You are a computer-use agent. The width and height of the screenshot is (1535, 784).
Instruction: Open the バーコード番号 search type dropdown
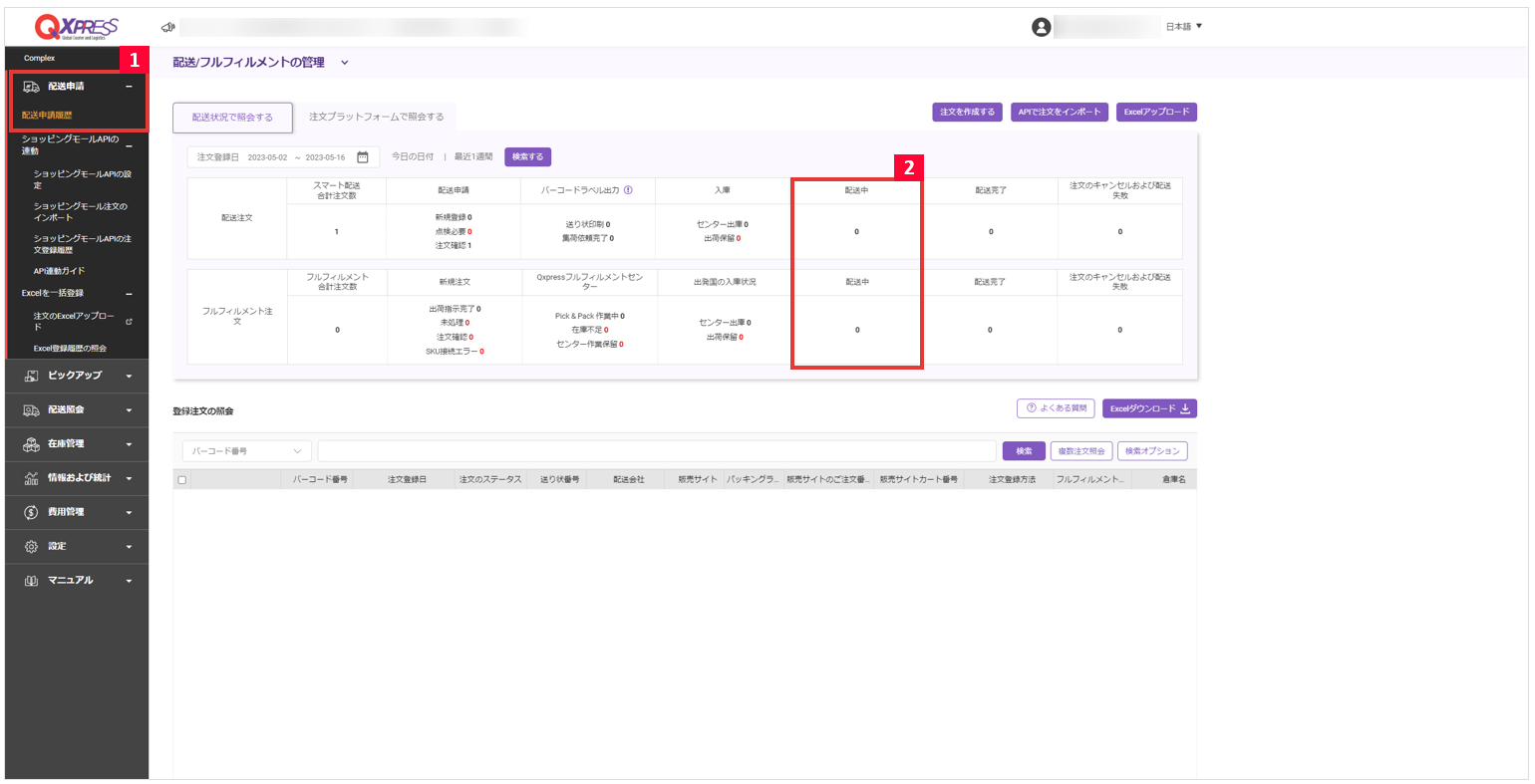click(246, 451)
